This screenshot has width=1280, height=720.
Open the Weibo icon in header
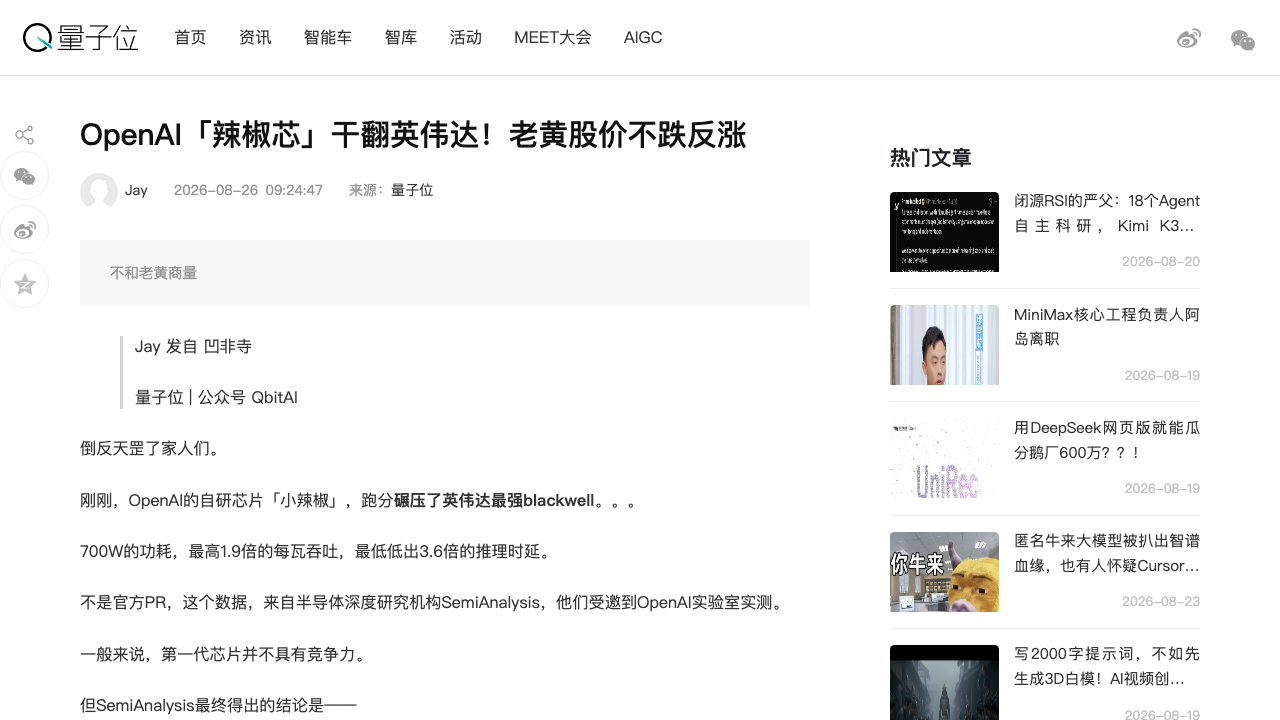(x=1188, y=39)
